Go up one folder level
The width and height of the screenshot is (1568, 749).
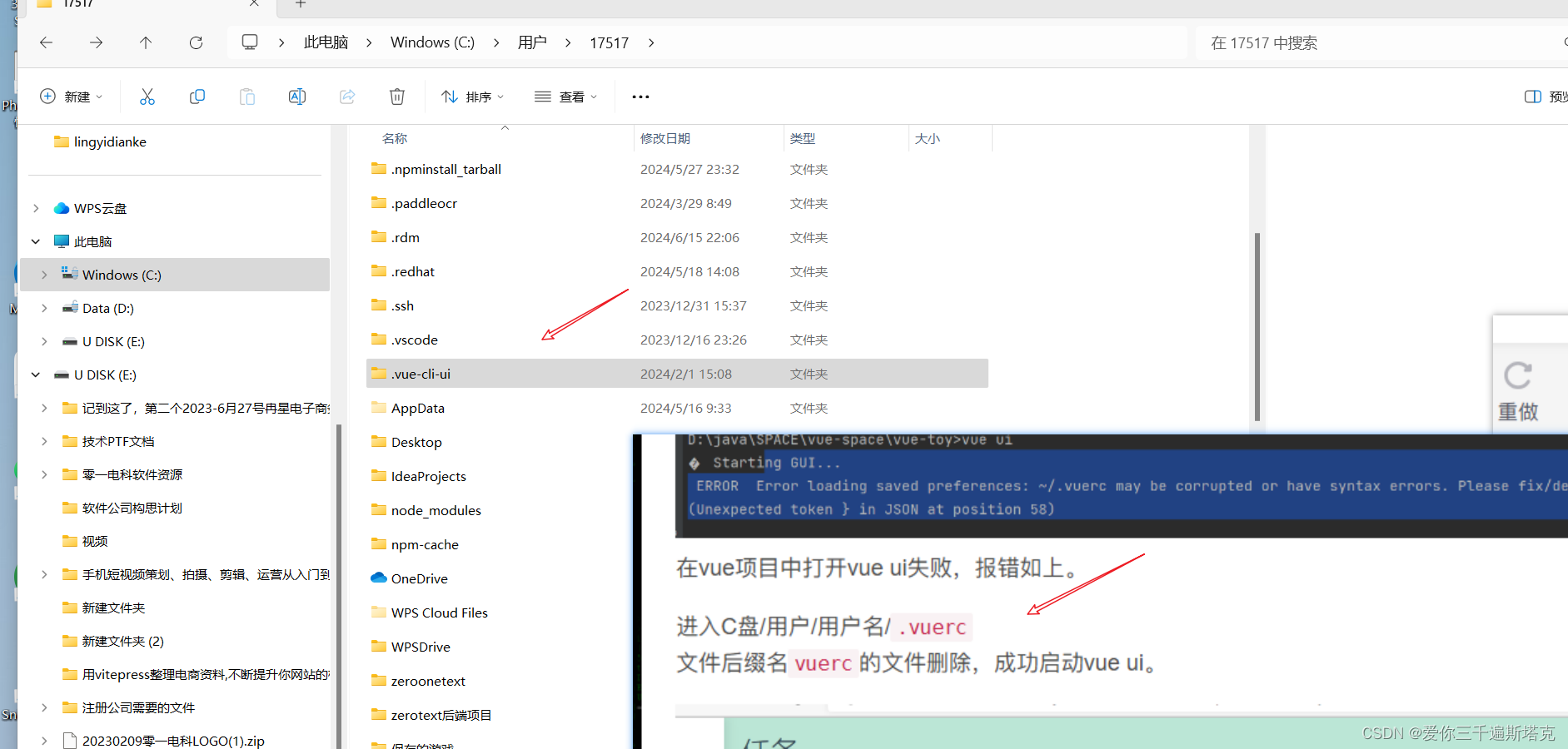click(146, 42)
